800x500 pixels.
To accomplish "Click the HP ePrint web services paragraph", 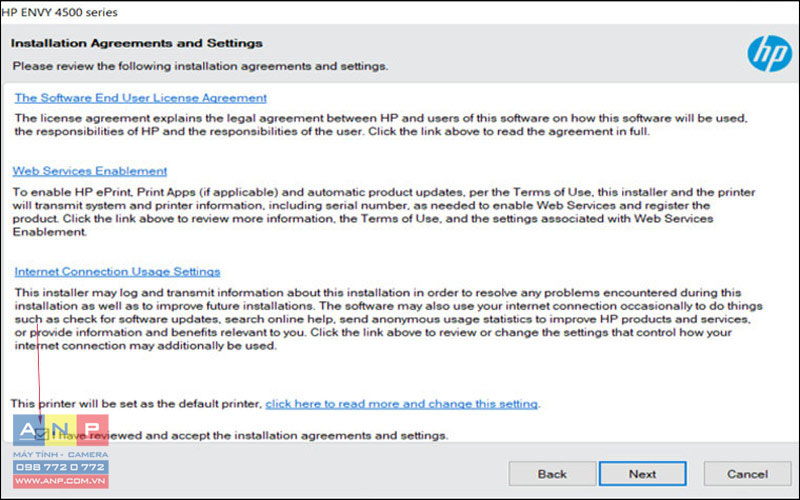I will (x=384, y=212).
